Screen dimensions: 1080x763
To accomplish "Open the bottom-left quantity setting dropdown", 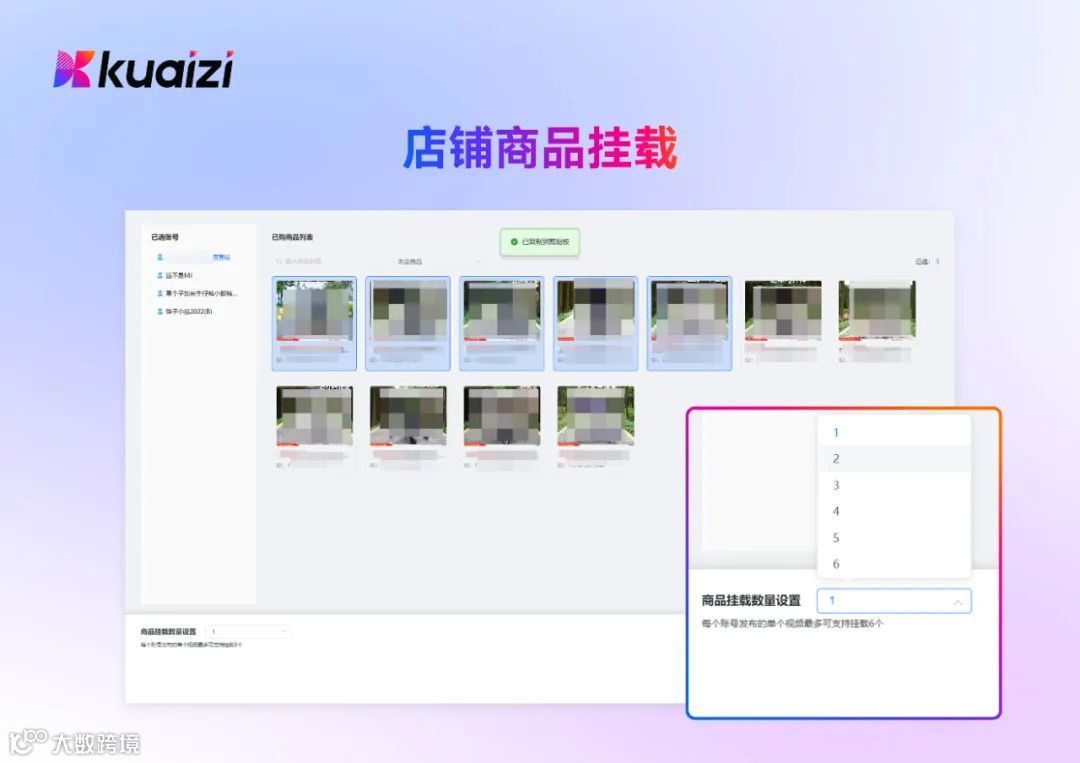I will (247, 630).
